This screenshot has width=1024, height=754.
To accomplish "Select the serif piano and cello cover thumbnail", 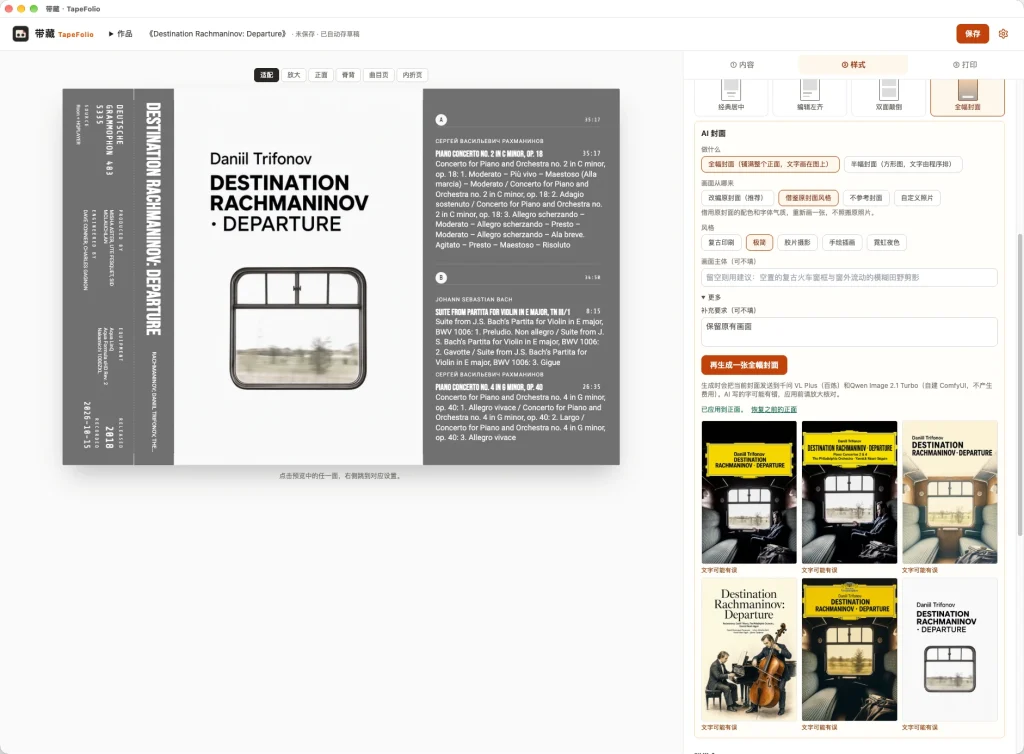I will 749,650.
